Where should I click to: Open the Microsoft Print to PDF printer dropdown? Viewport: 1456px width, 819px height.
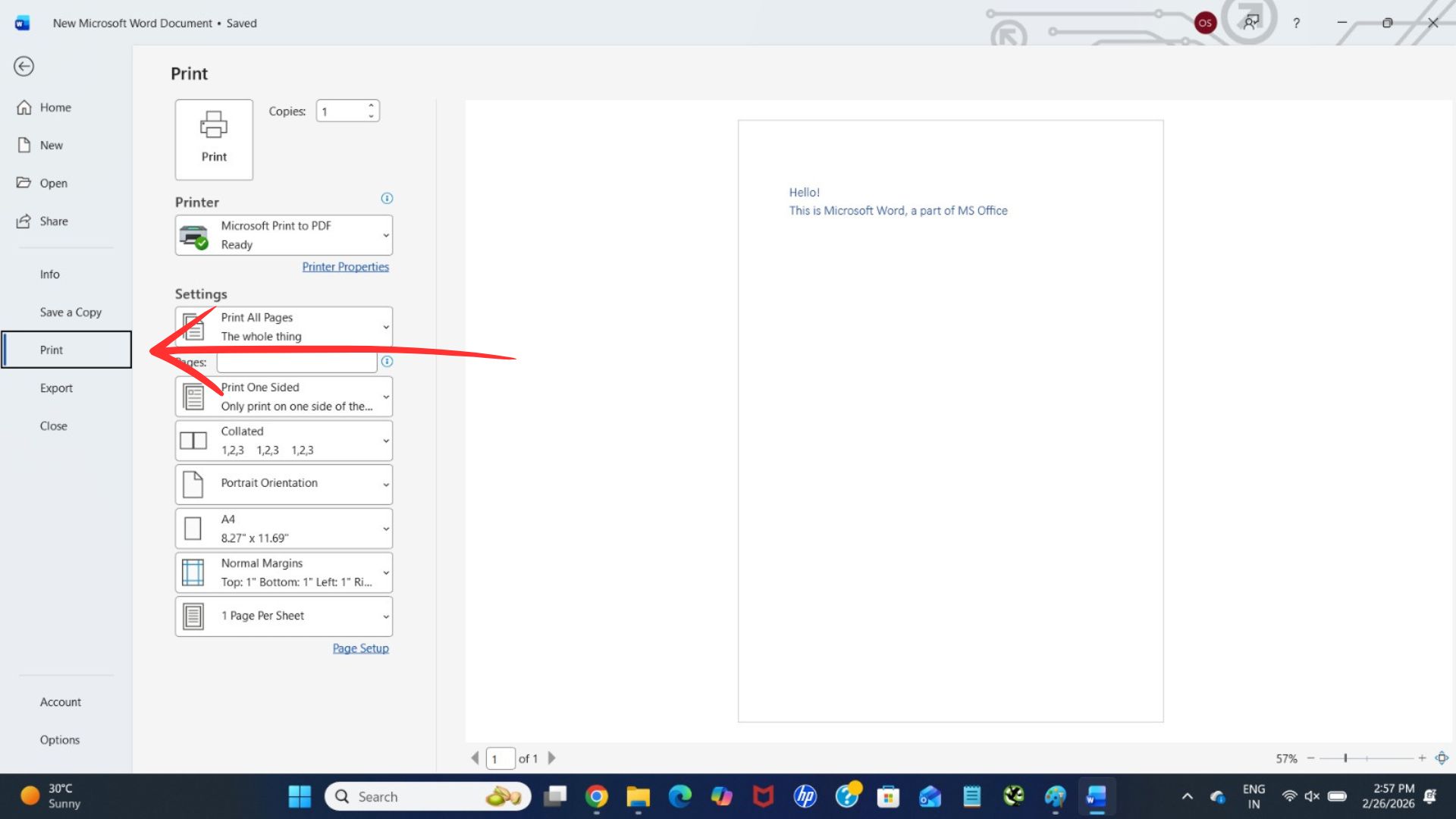click(x=284, y=235)
